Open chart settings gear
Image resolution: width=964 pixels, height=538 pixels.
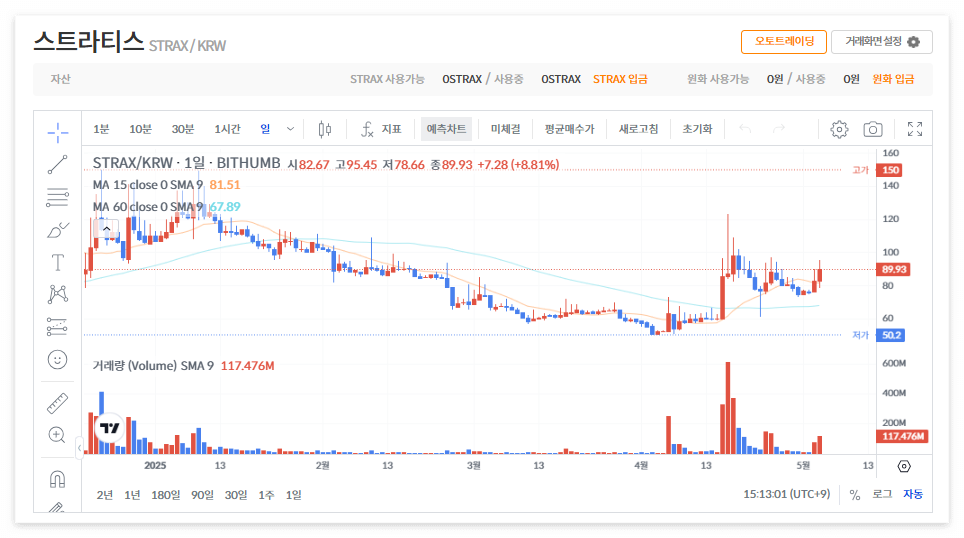[839, 129]
